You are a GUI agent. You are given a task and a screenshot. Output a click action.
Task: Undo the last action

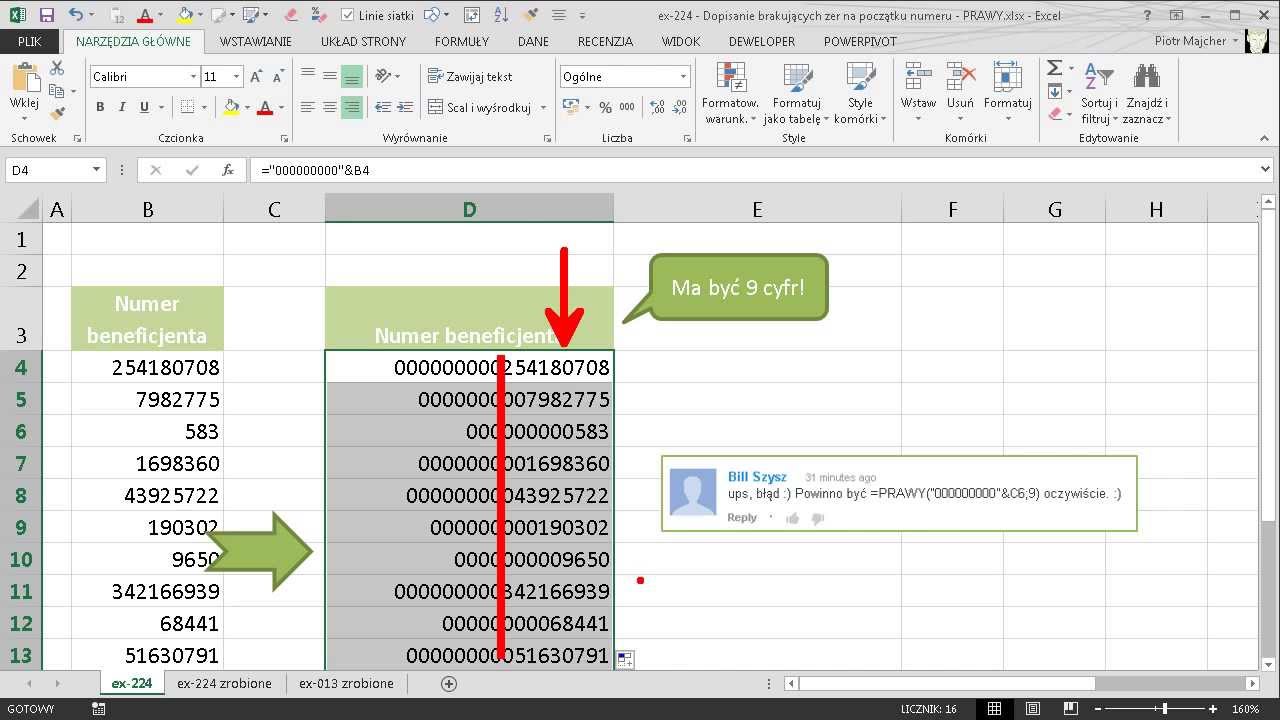point(76,15)
